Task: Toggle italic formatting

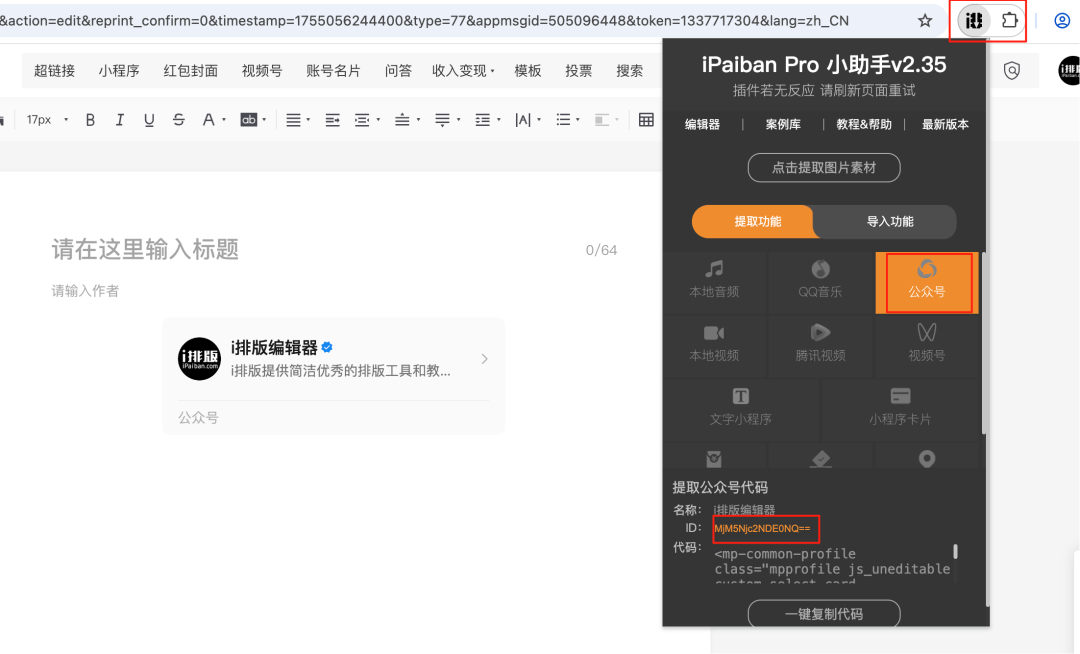Action: click(120, 120)
